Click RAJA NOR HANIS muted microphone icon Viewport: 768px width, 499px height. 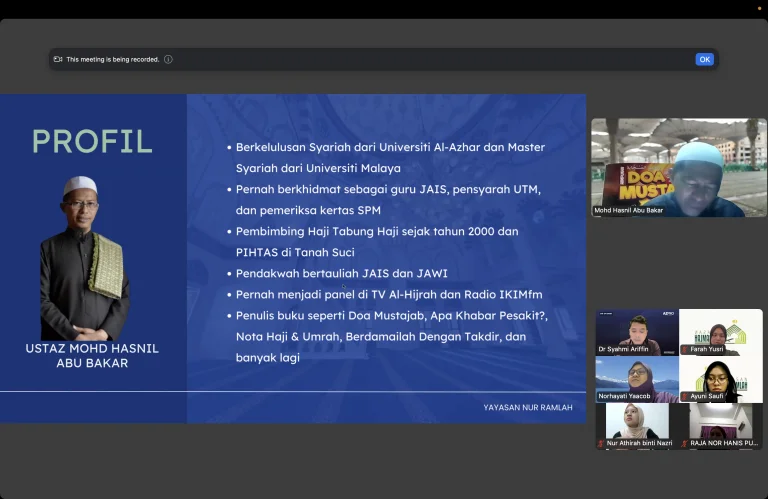pos(685,442)
